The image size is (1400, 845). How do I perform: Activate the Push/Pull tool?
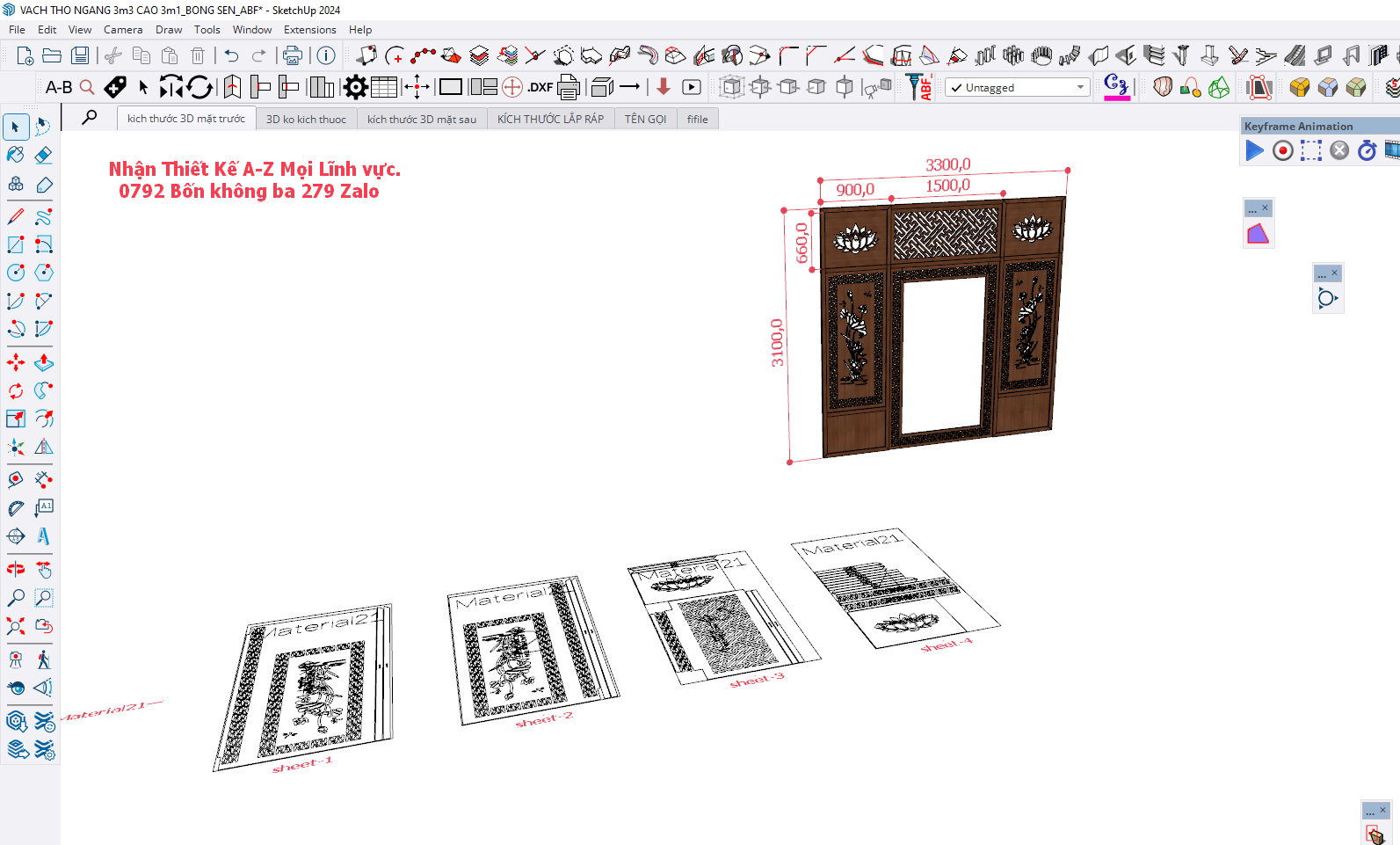coord(43,362)
